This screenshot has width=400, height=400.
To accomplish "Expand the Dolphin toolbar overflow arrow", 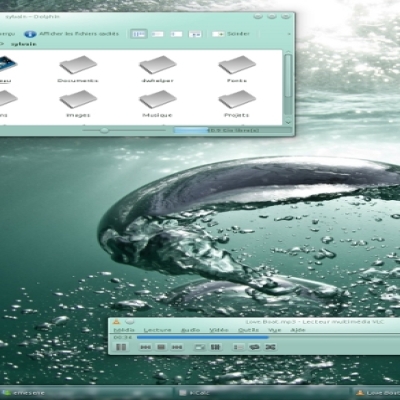I will tap(289, 34).
